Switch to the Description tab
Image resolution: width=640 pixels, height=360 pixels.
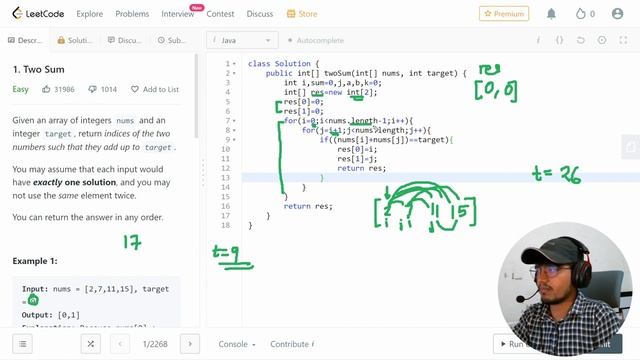(24, 40)
